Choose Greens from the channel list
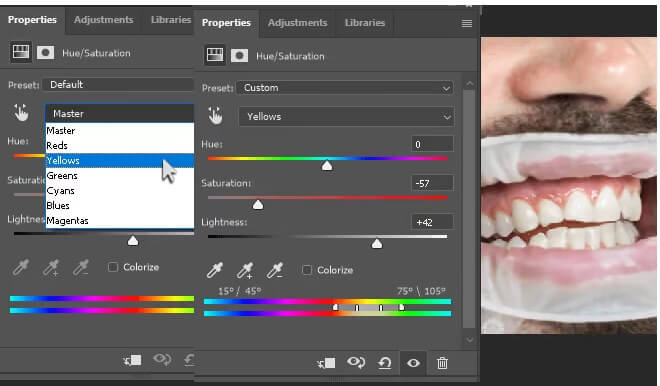Screen dimensions: 660x386 (x=120, y=176)
